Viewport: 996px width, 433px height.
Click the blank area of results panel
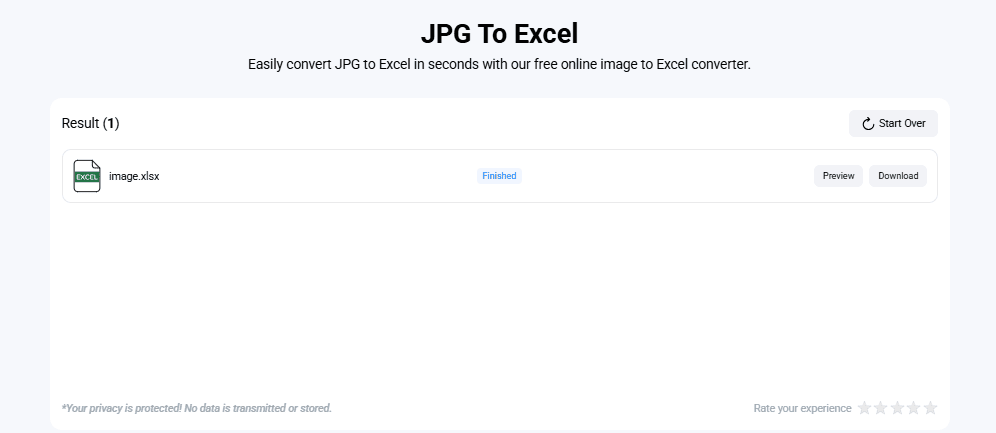pyautogui.click(x=499, y=300)
